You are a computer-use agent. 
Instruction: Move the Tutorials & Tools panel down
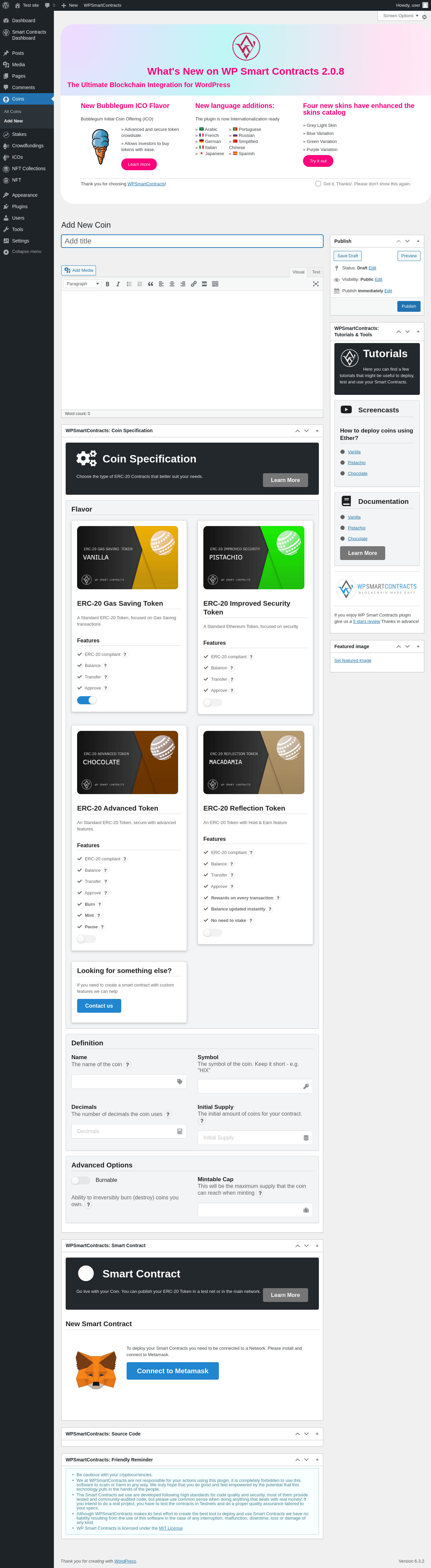click(407, 331)
